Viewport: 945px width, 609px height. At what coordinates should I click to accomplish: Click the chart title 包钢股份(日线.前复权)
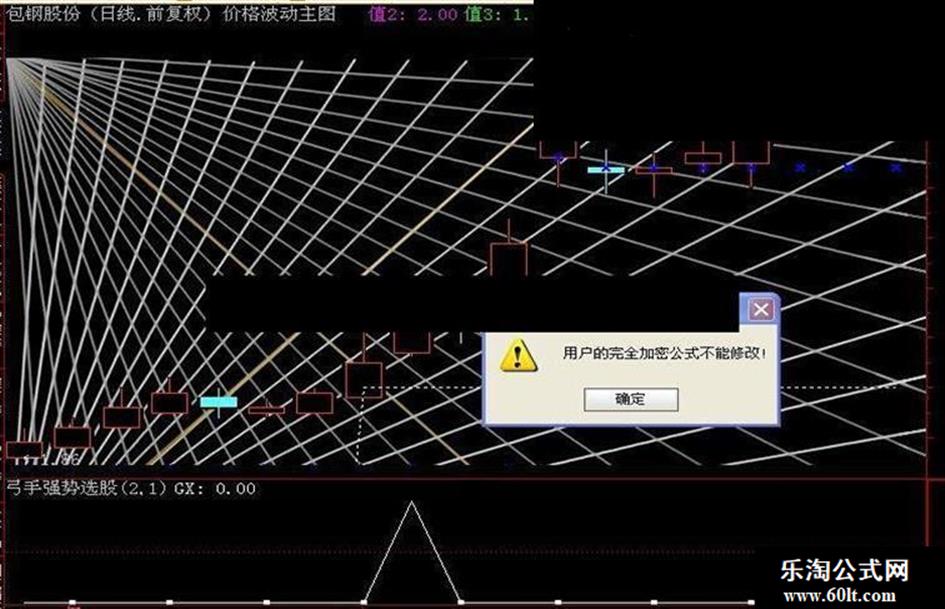[x=109, y=14]
